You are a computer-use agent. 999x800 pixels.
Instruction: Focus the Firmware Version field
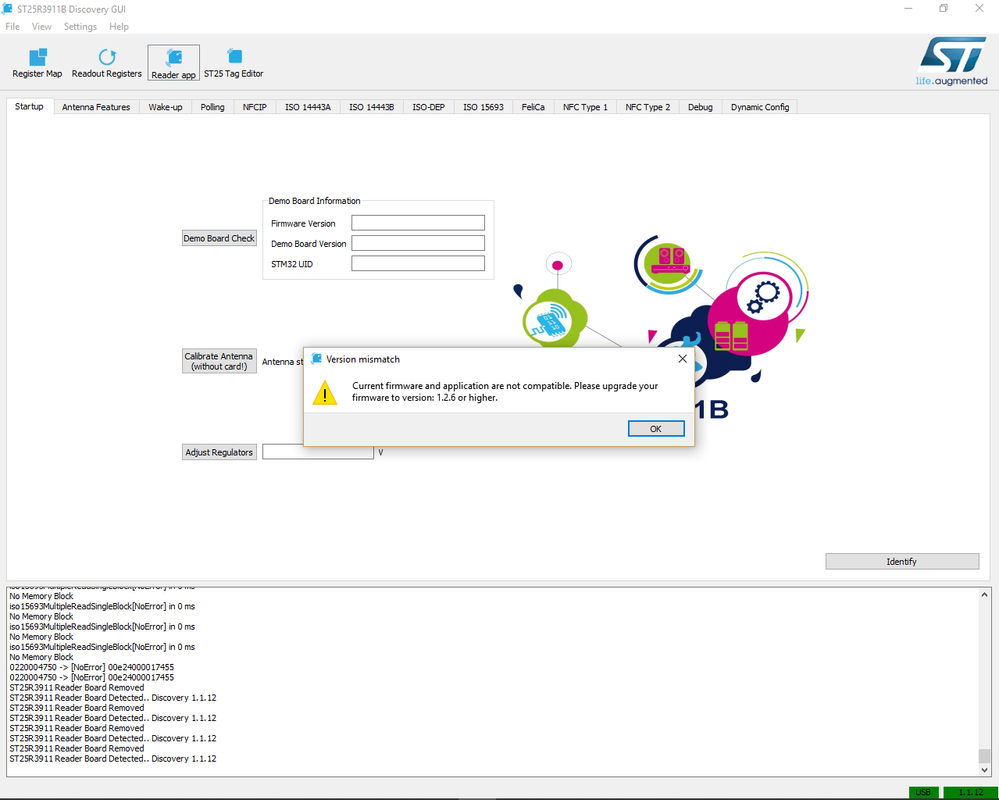coord(418,223)
